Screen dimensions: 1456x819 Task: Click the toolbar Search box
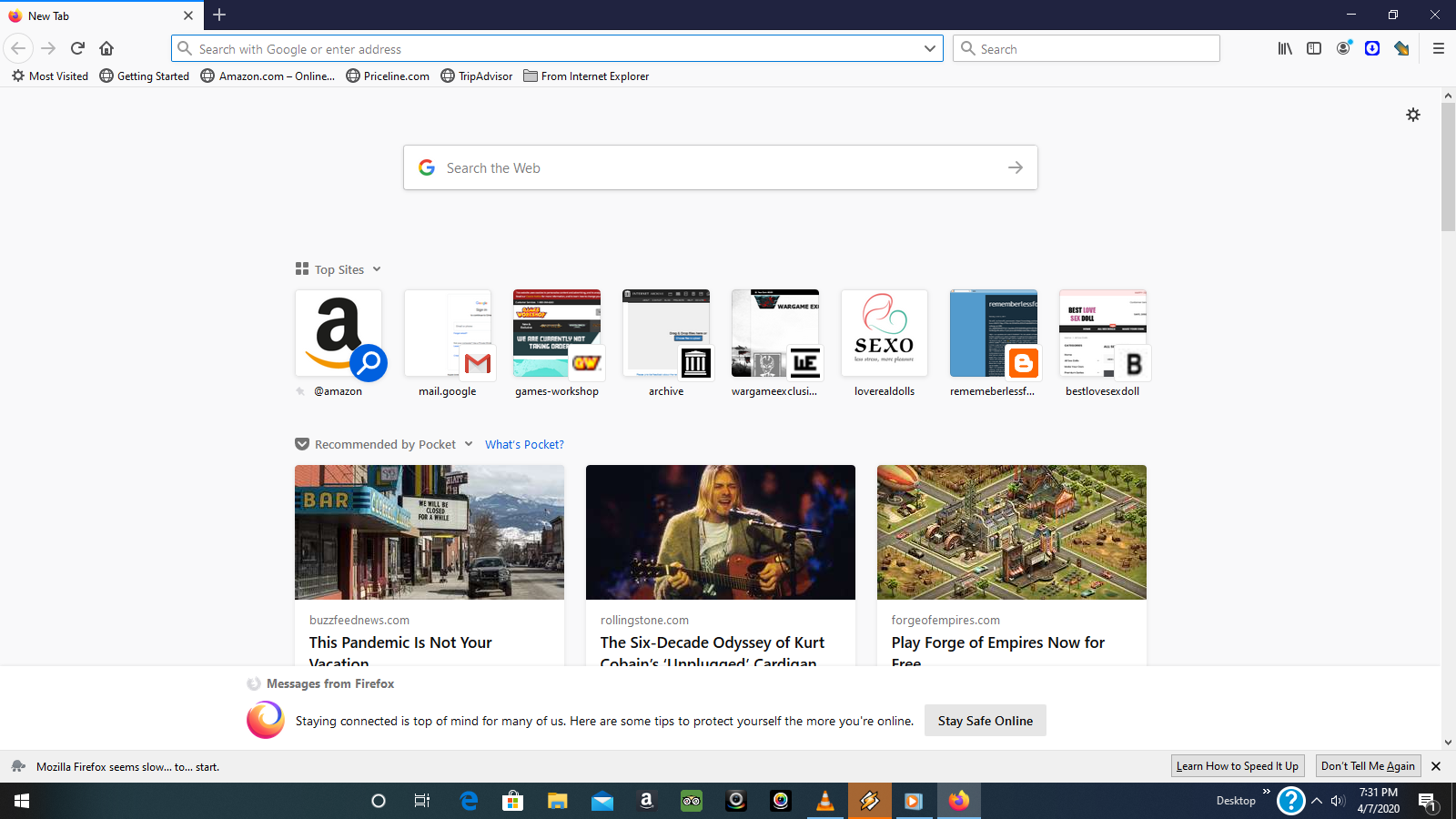(x=1087, y=49)
